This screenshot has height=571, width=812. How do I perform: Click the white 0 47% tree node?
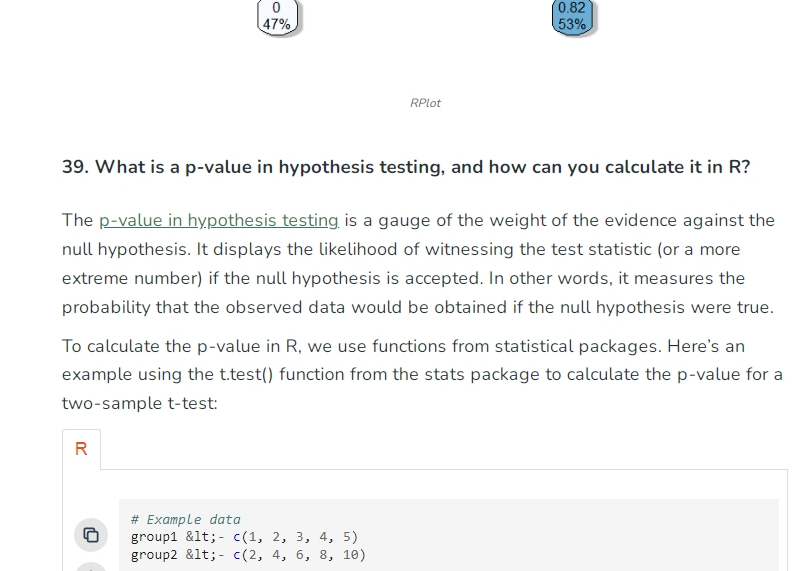[x=278, y=17]
